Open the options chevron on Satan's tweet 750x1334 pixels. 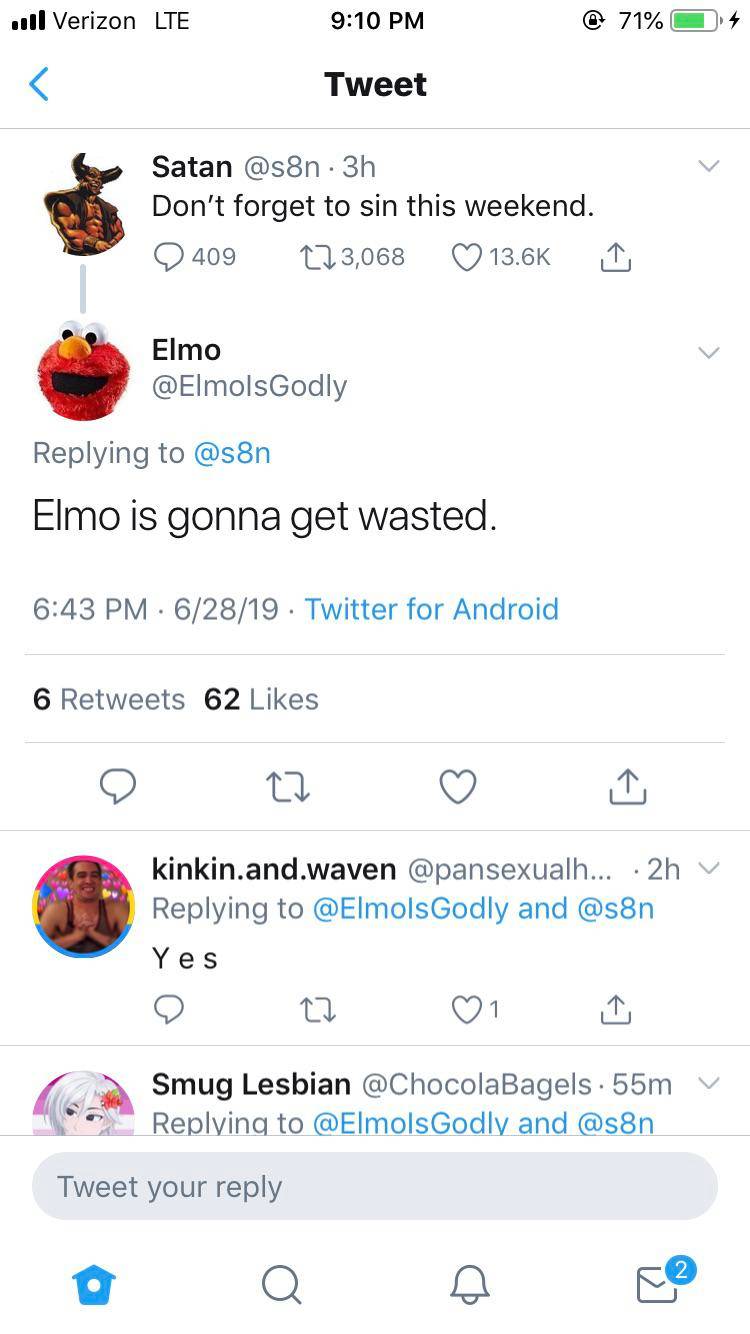[x=709, y=166]
